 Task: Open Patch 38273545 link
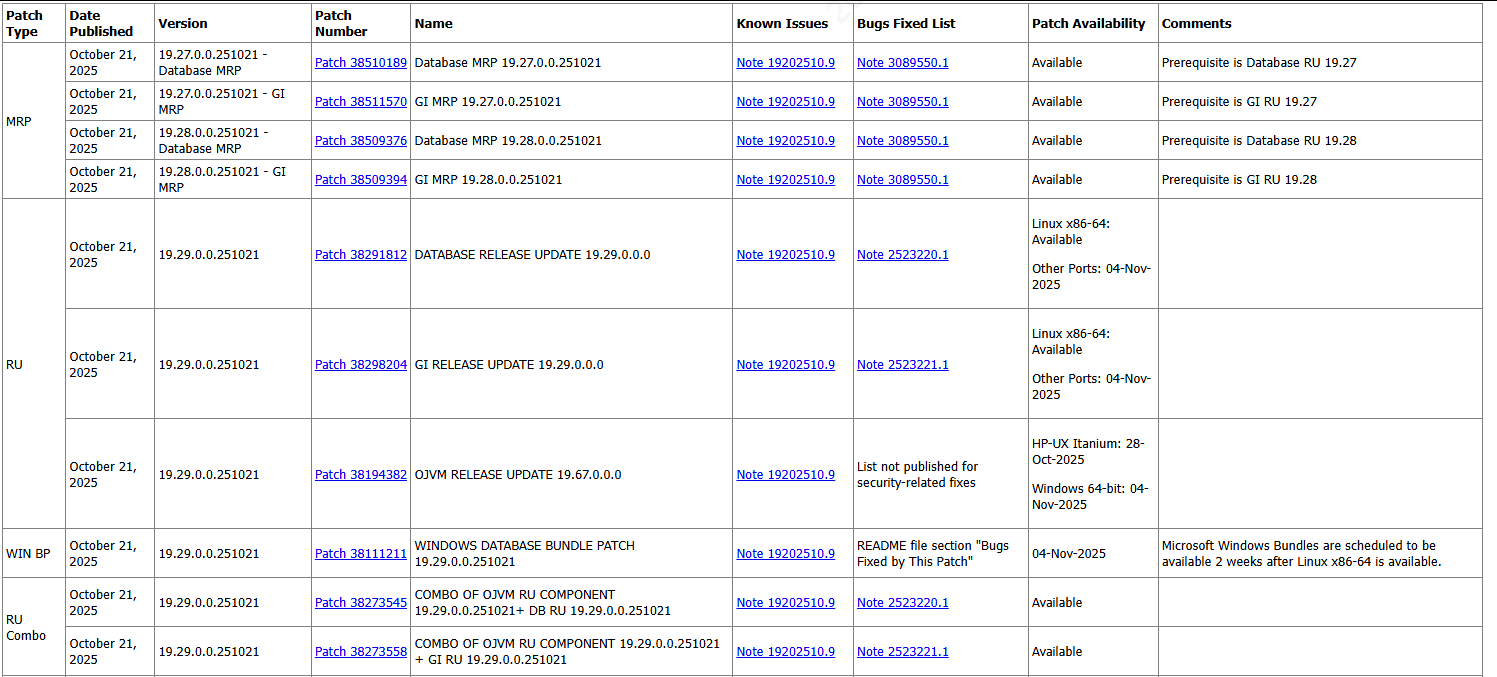(x=361, y=603)
